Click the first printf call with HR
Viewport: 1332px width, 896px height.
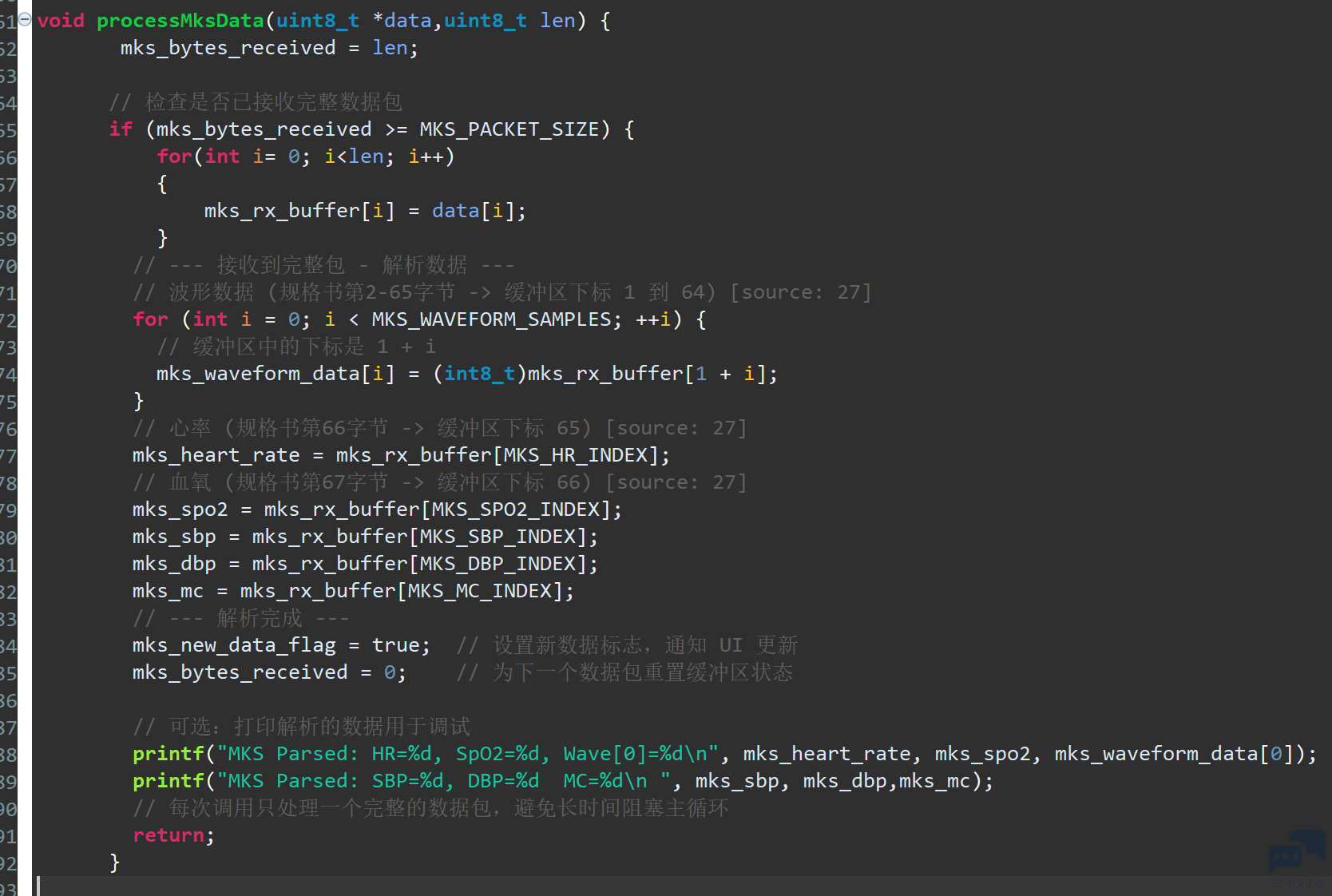[x=168, y=754]
